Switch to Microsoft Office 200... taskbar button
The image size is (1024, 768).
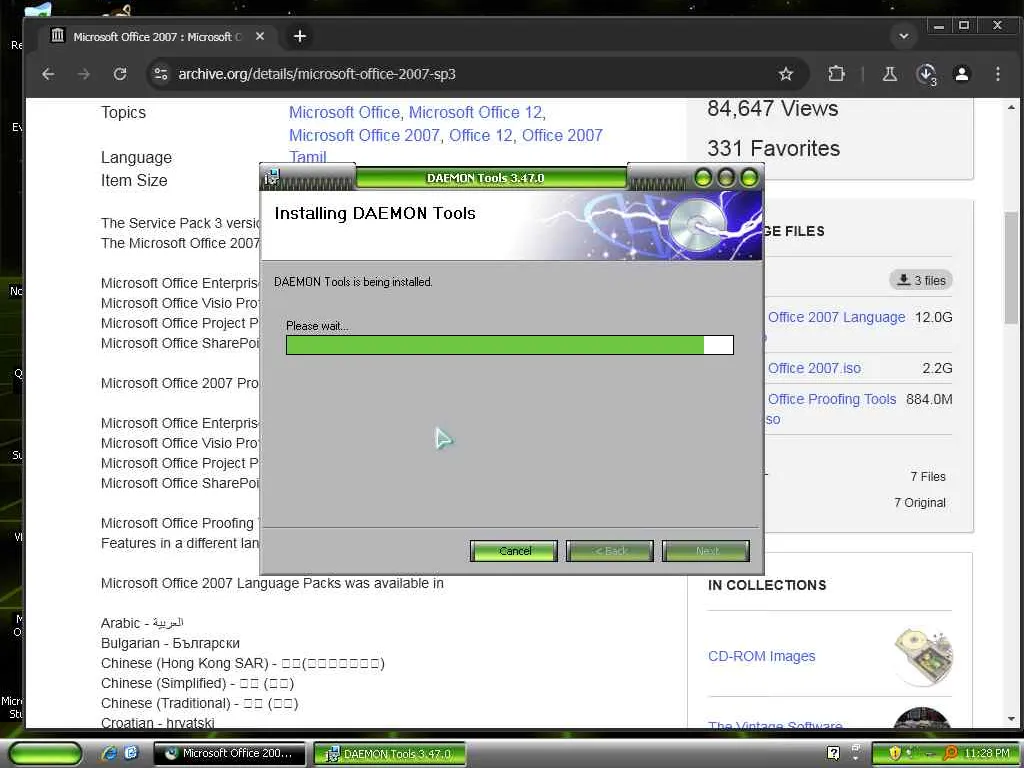point(229,753)
